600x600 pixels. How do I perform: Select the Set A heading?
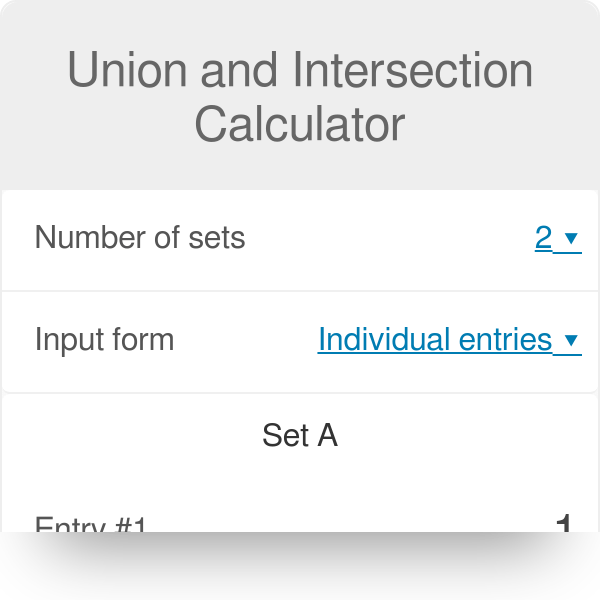[x=300, y=435]
